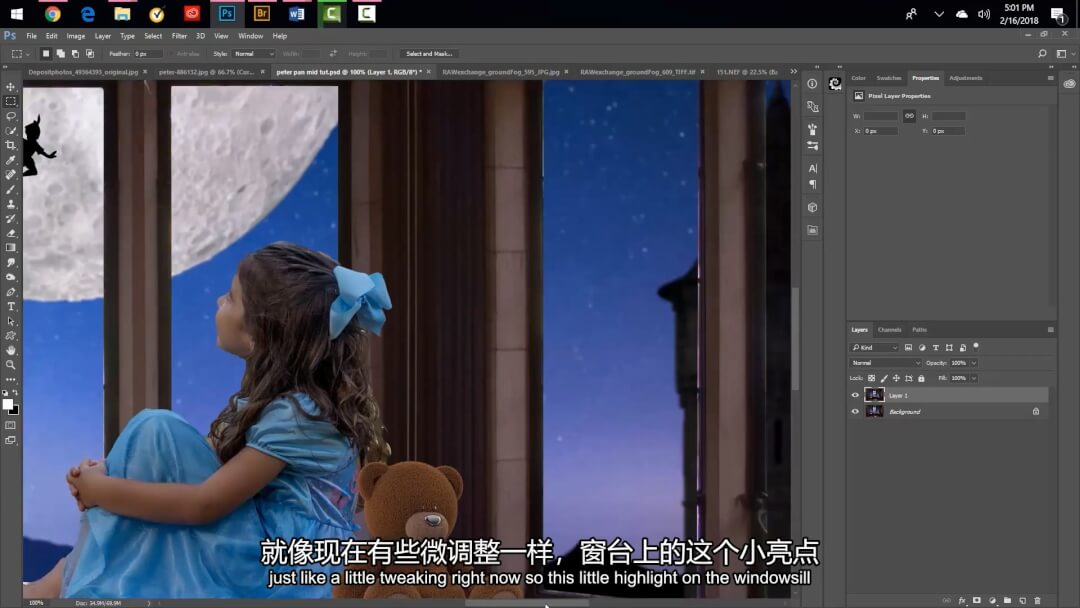This screenshot has width=1080, height=608.
Task: Select the History Brush tool
Action: [11, 219]
